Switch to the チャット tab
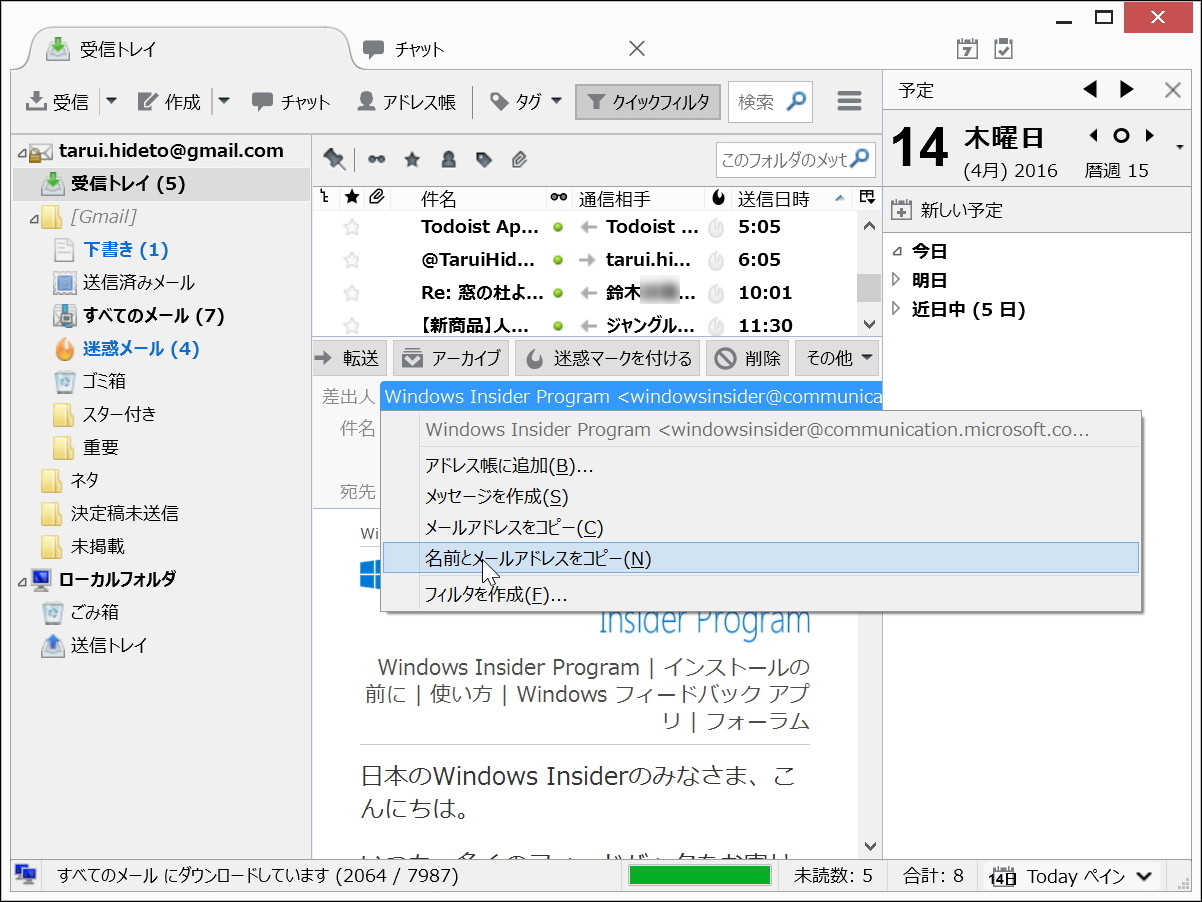The height and width of the screenshot is (902, 1202). click(420, 47)
